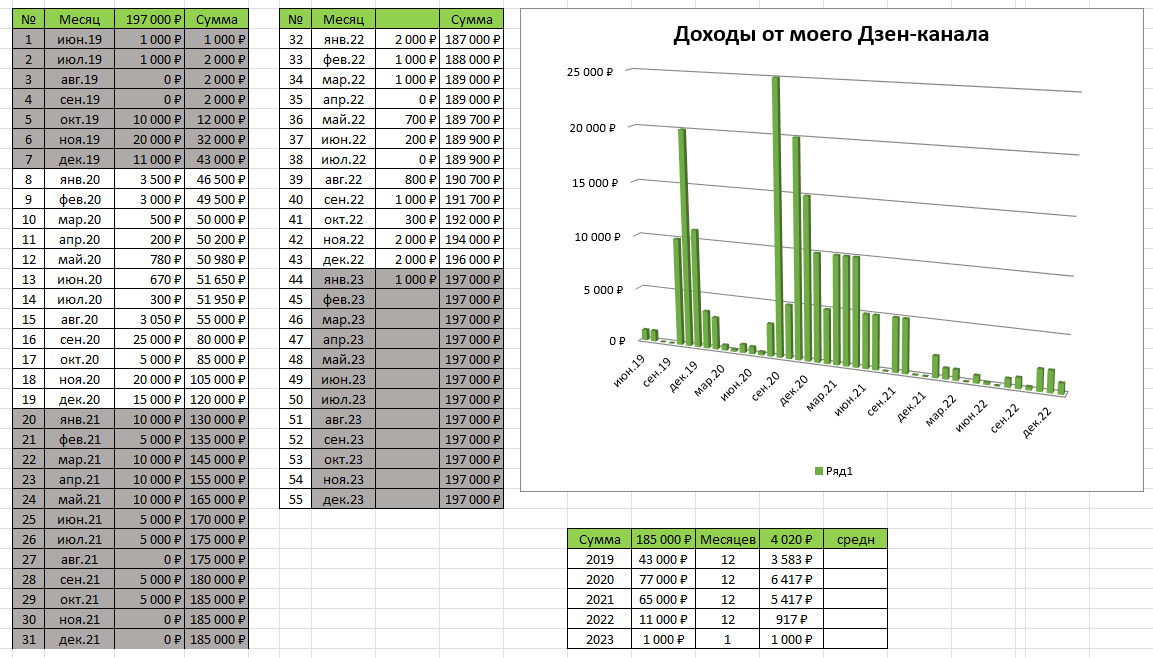The image size is (1153, 658).
Task: Click the 'Месяцев' summary header cell
Action: pos(727,539)
